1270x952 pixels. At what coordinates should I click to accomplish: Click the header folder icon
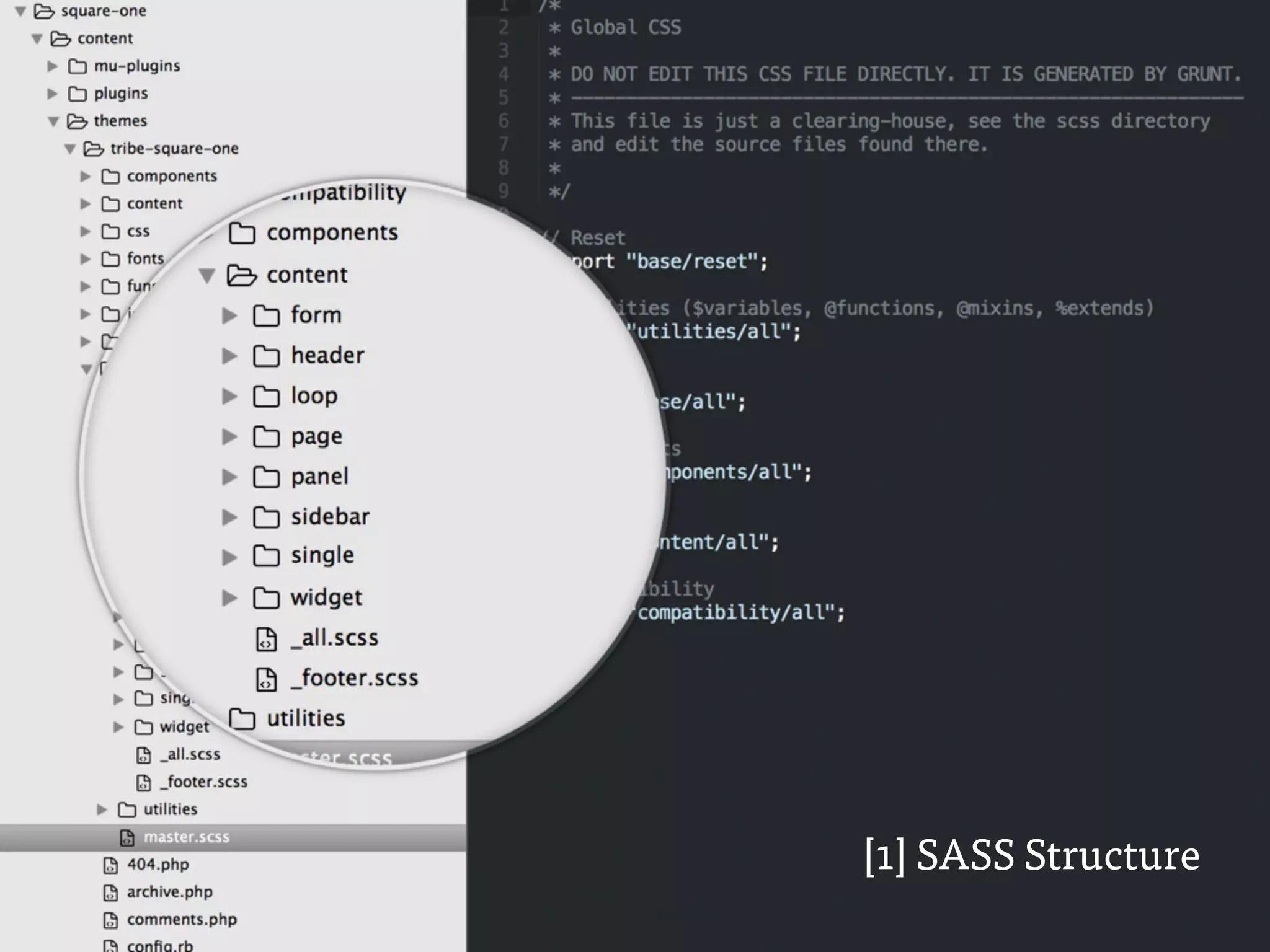(267, 356)
